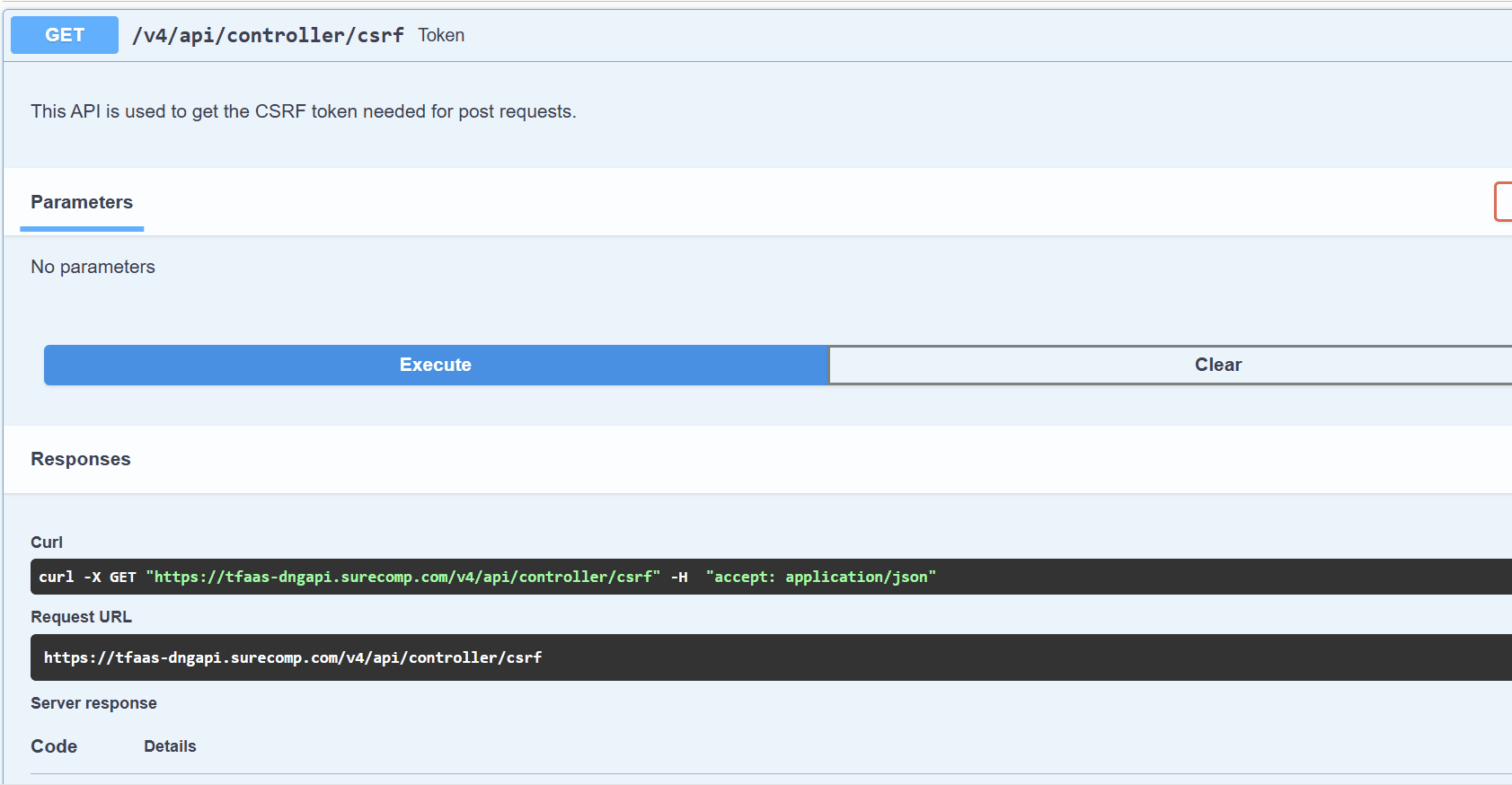Viewport: 1512px width, 785px height.
Task: Click the Request URL code box
Action: (x=771, y=657)
